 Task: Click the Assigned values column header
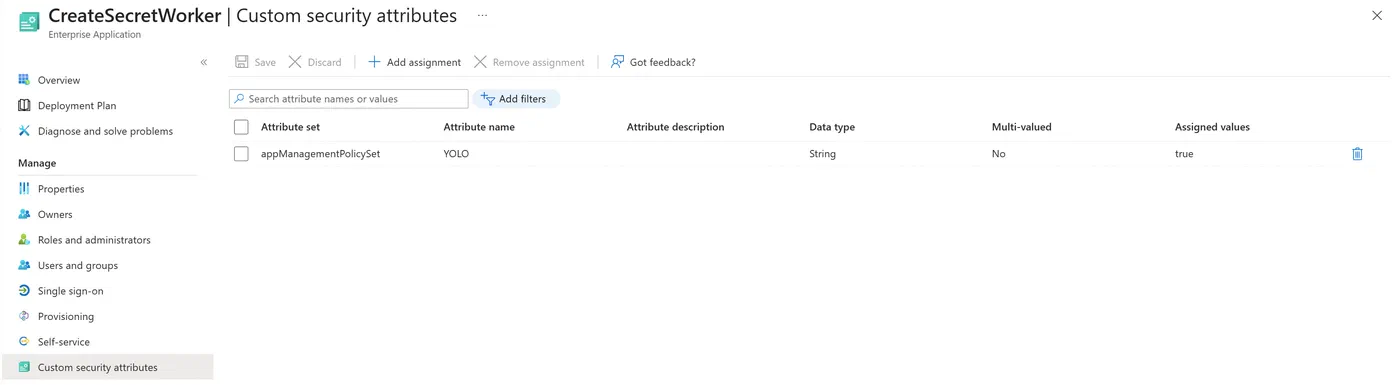coord(1212,127)
